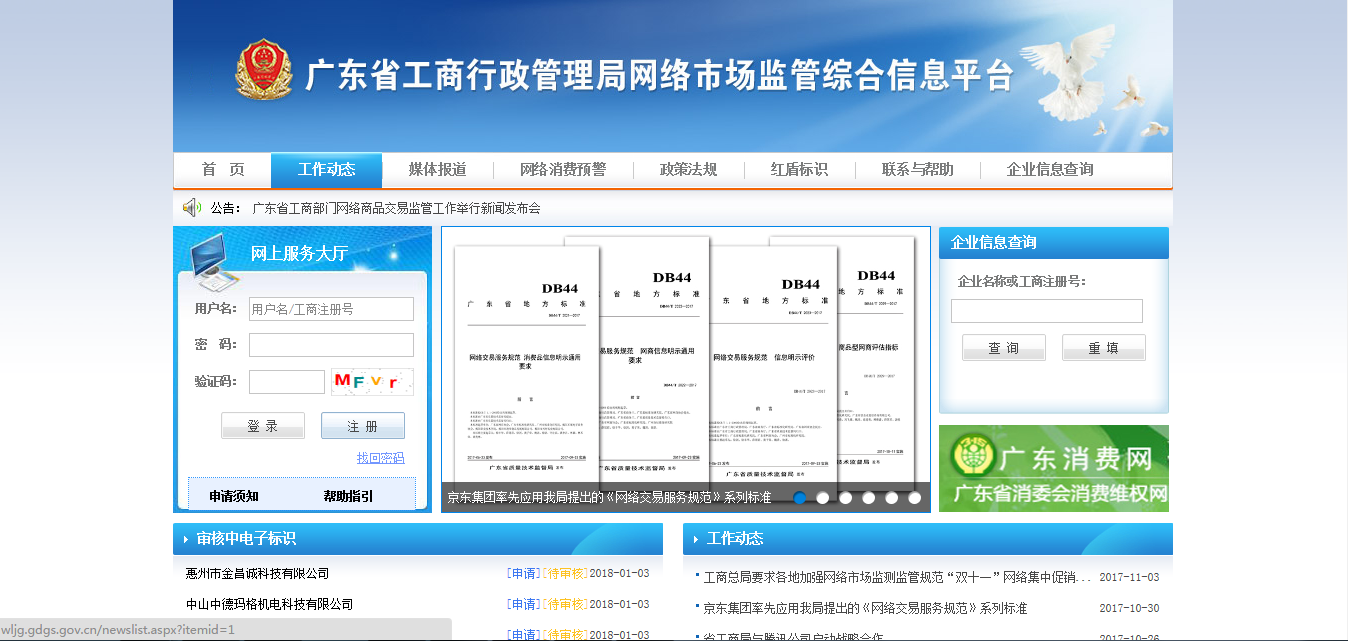1348x641 pixels.
Task: Select the third carousel dot
Action: tap(846, 497)
